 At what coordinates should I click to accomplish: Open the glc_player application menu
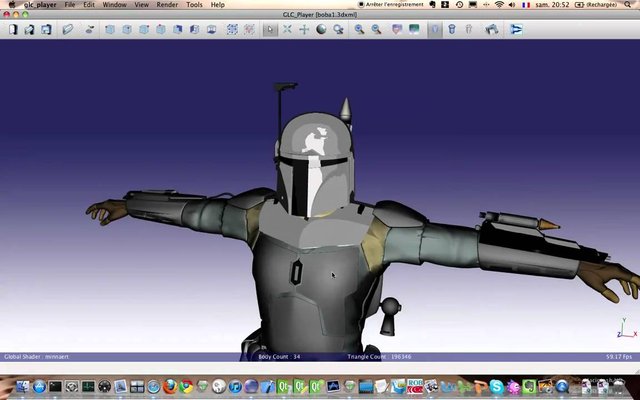pos(40,5)
